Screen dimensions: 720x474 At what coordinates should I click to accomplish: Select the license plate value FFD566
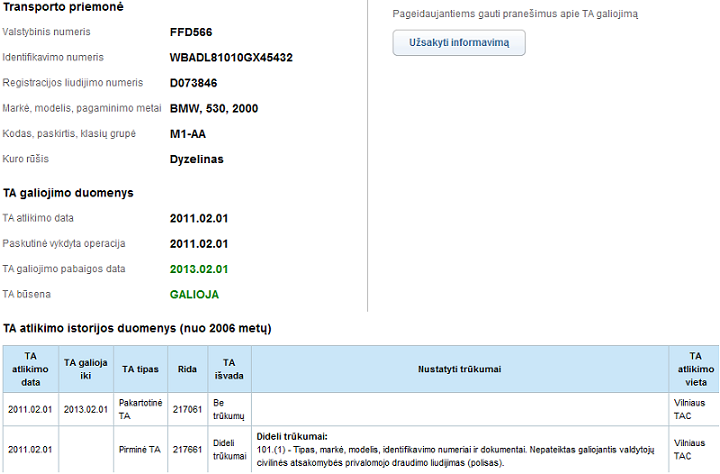click(191, 33)
